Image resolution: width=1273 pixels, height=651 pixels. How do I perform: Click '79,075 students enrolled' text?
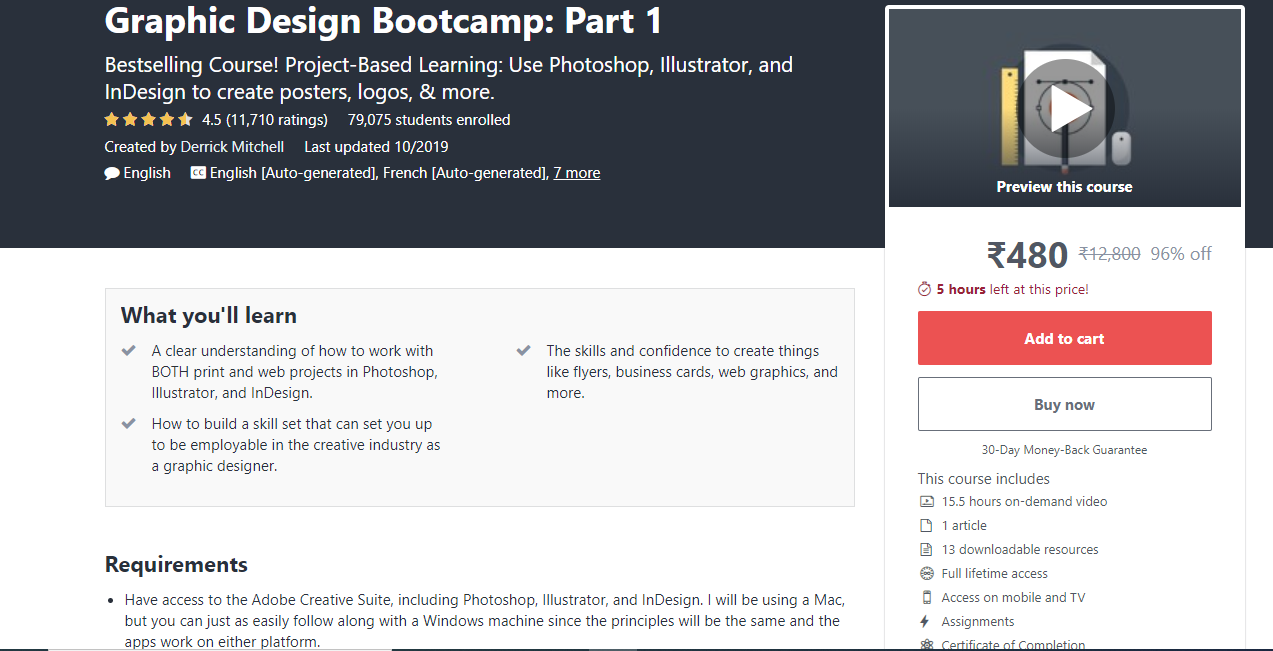pyautogui.click(x=429, y=120)
